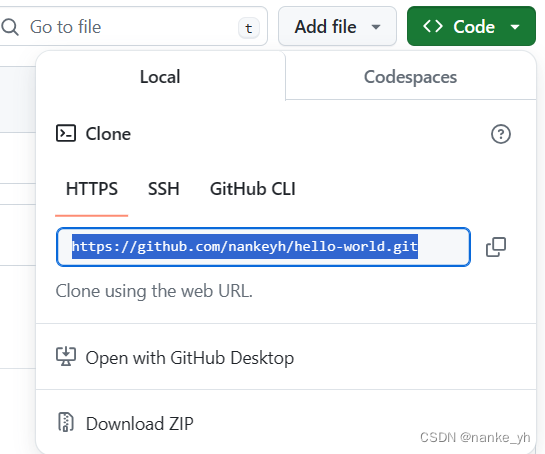Expand the Add file dropdown arrow
Image resolution: width=545 pixels, height=454 pixels.
coord(376,27)
